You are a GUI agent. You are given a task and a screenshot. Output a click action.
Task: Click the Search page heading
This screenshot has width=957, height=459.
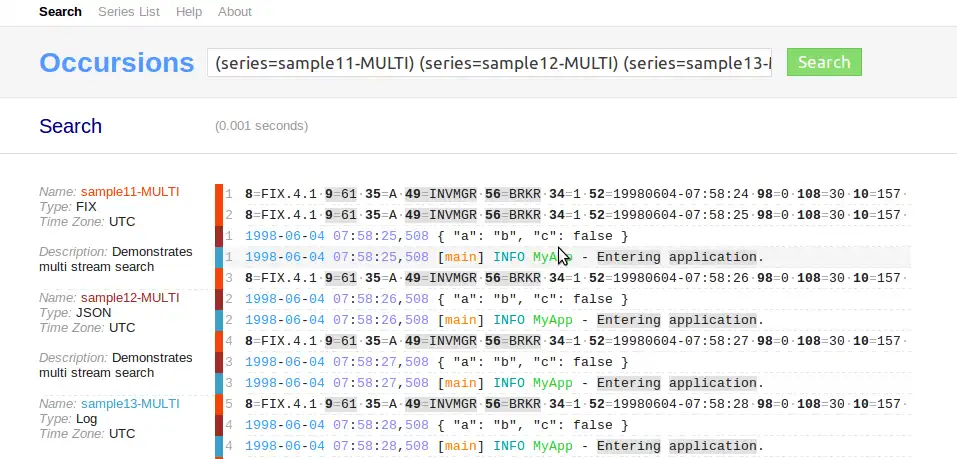coord(70,126)
